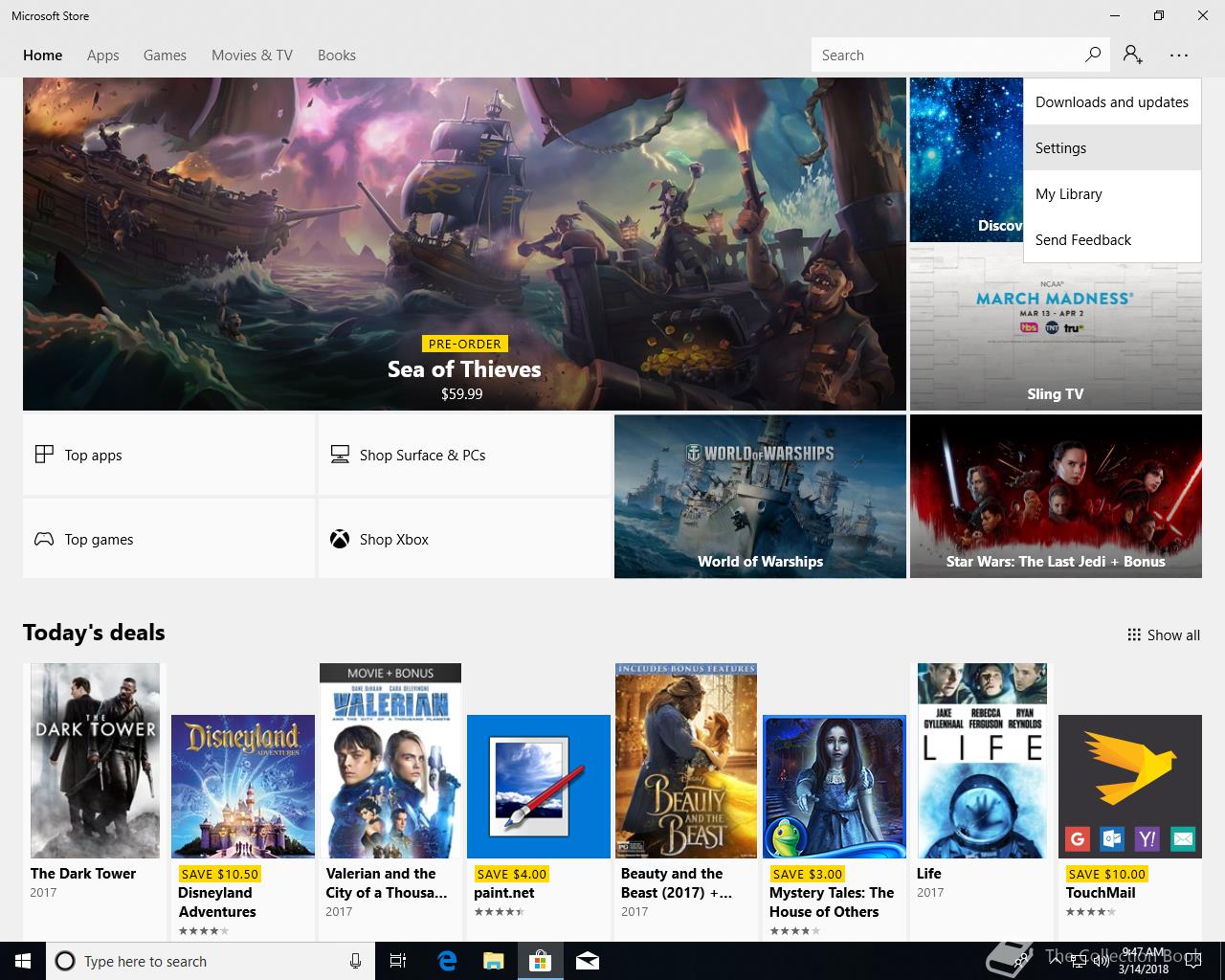Click the Shop Xbox logo icon
1225x980 pixels.
340,539
